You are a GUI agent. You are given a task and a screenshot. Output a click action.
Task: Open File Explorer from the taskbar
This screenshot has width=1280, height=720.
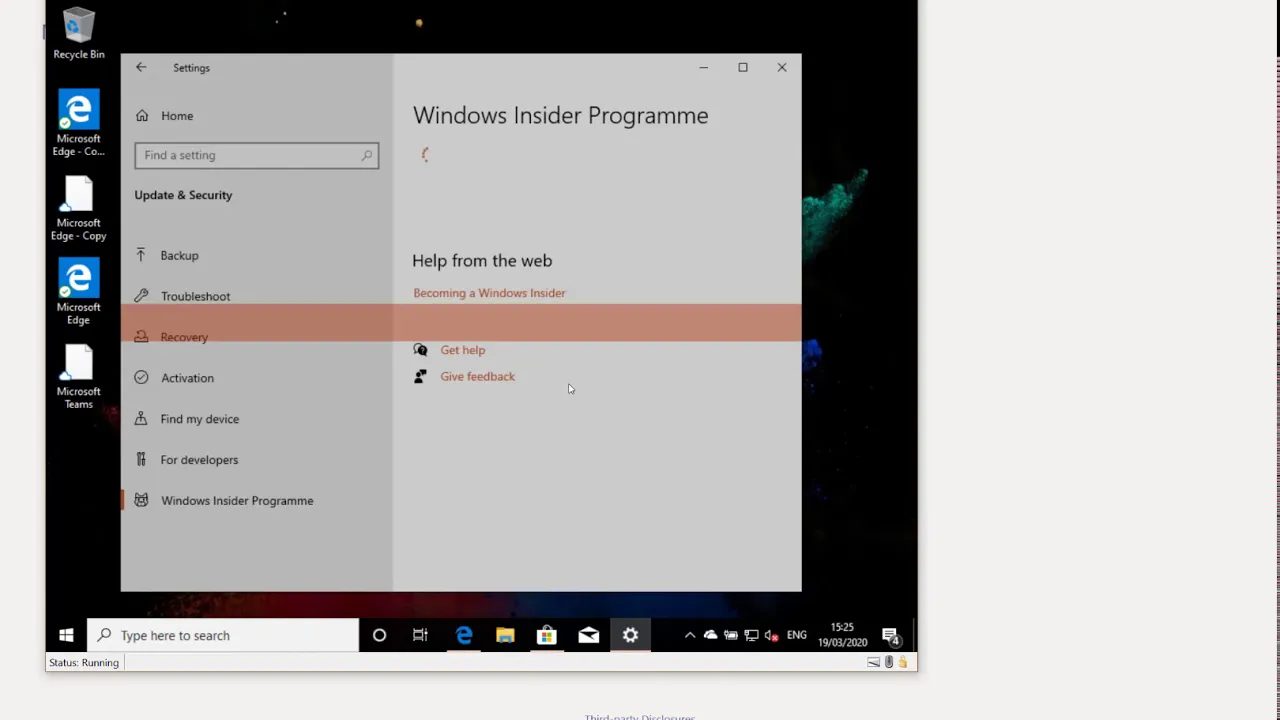coord(505,635)
